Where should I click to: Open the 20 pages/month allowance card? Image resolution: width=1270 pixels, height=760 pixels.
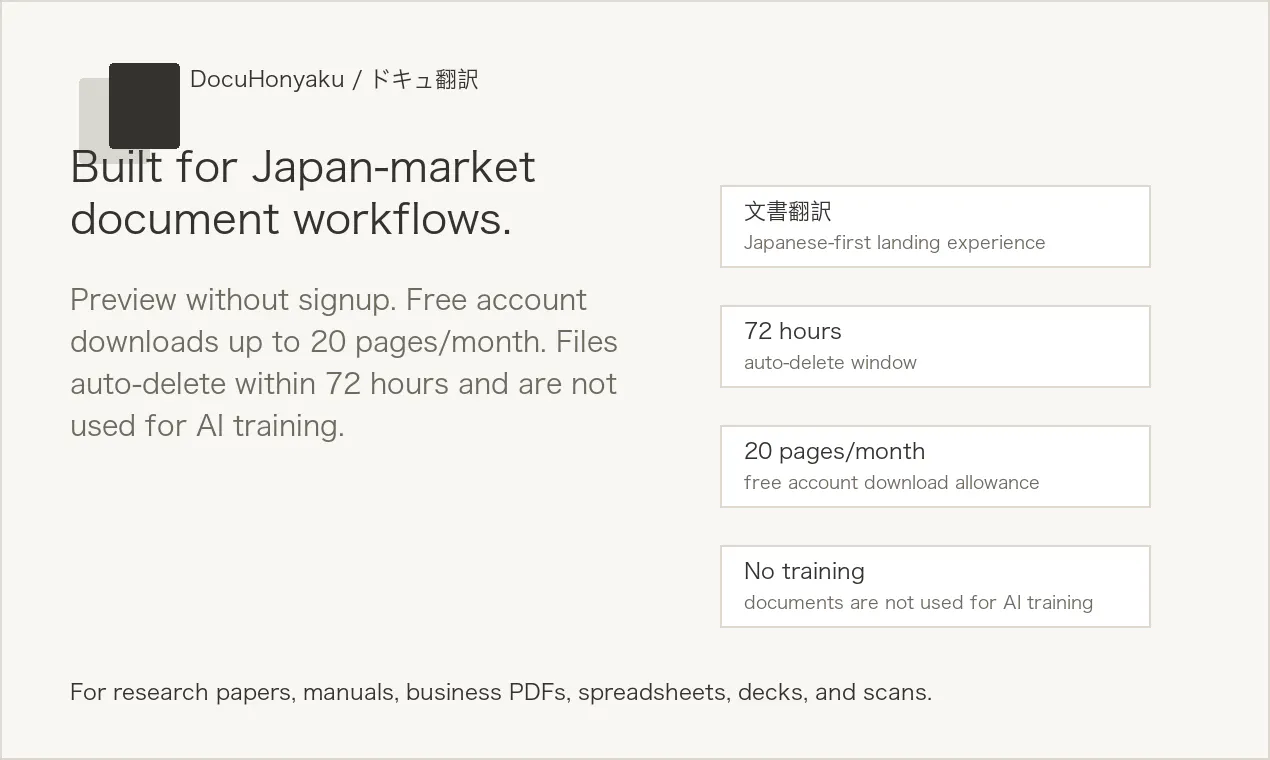[935, 466]
